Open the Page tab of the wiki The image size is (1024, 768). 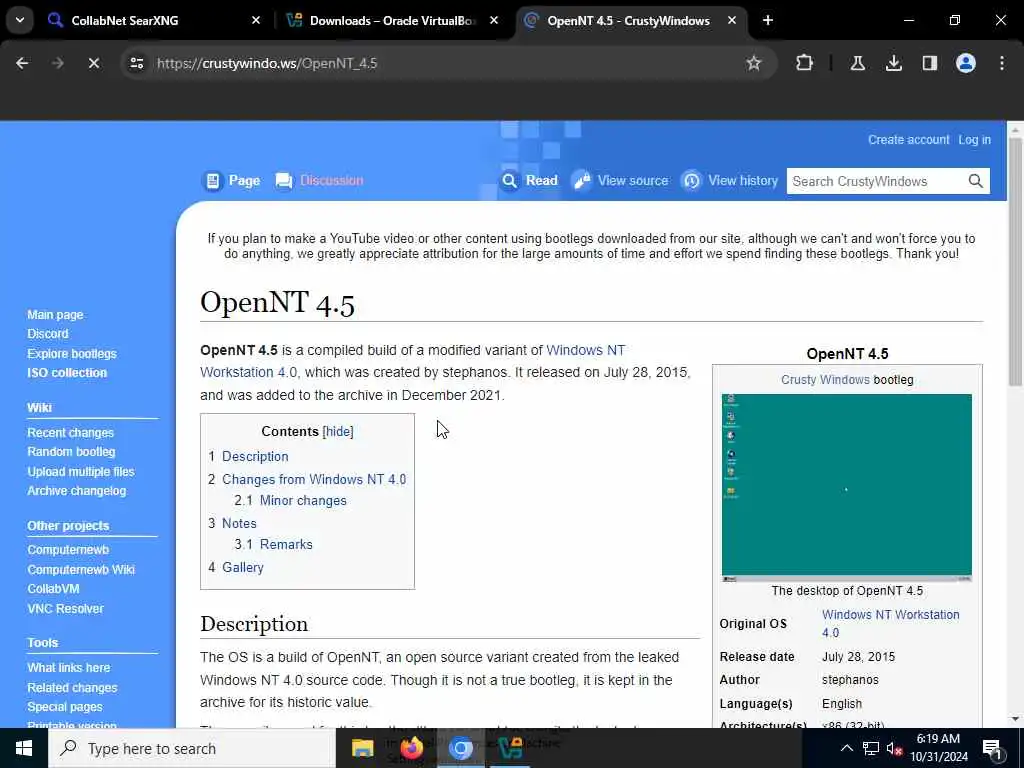click(231, 181)
